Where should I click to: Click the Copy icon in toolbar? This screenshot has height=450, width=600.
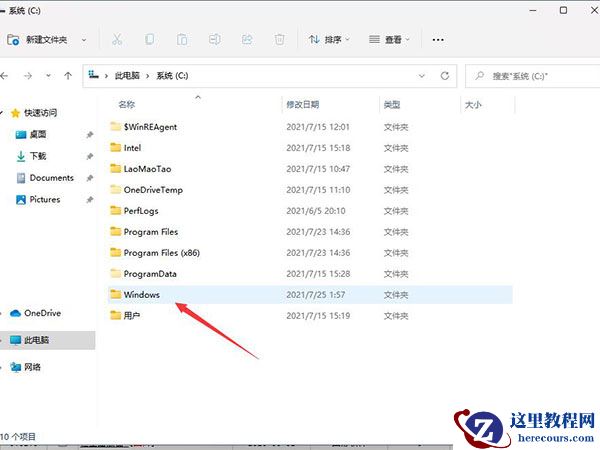pos(149,39)
